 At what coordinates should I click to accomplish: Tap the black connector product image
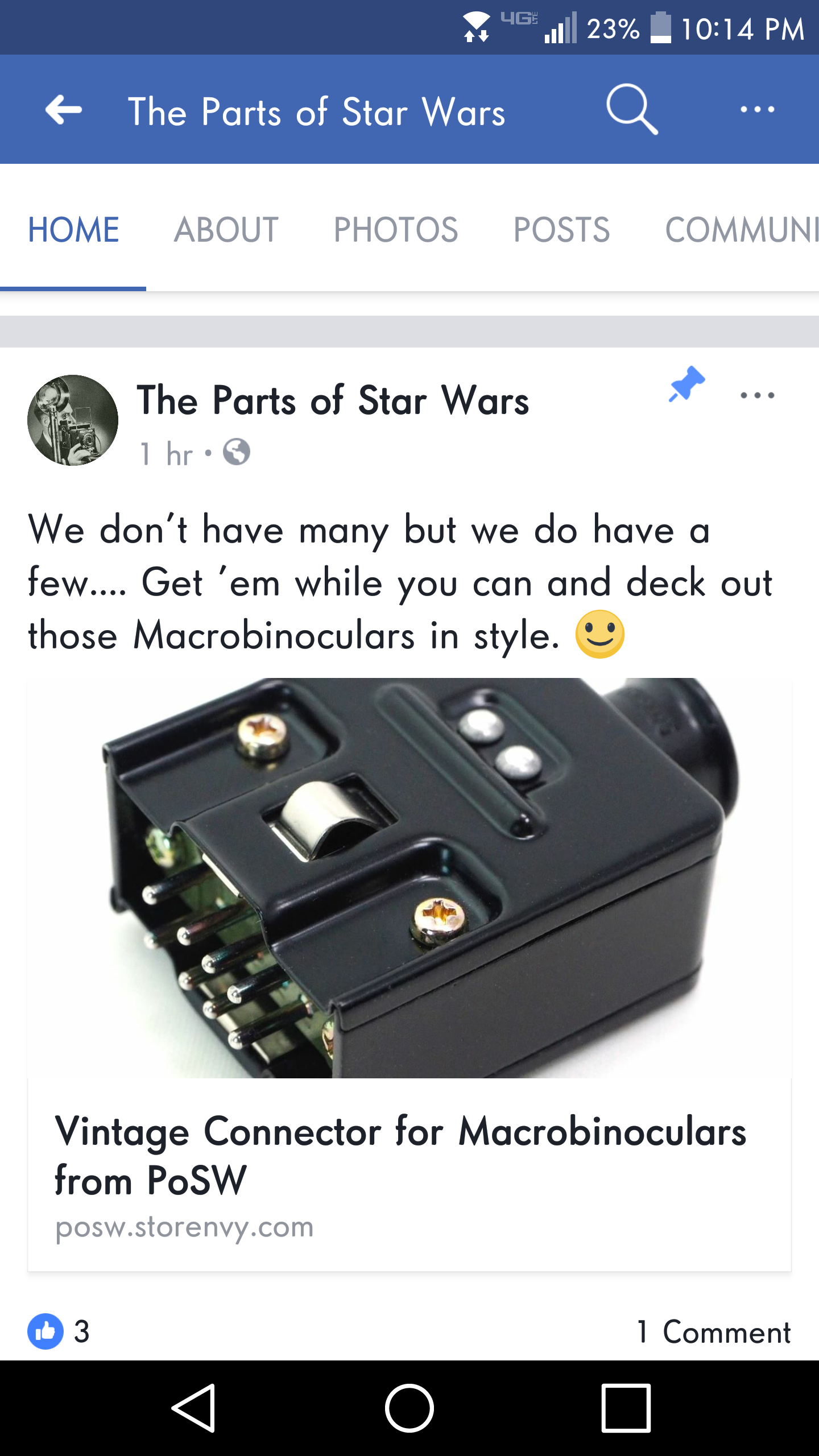pos(409,878)
